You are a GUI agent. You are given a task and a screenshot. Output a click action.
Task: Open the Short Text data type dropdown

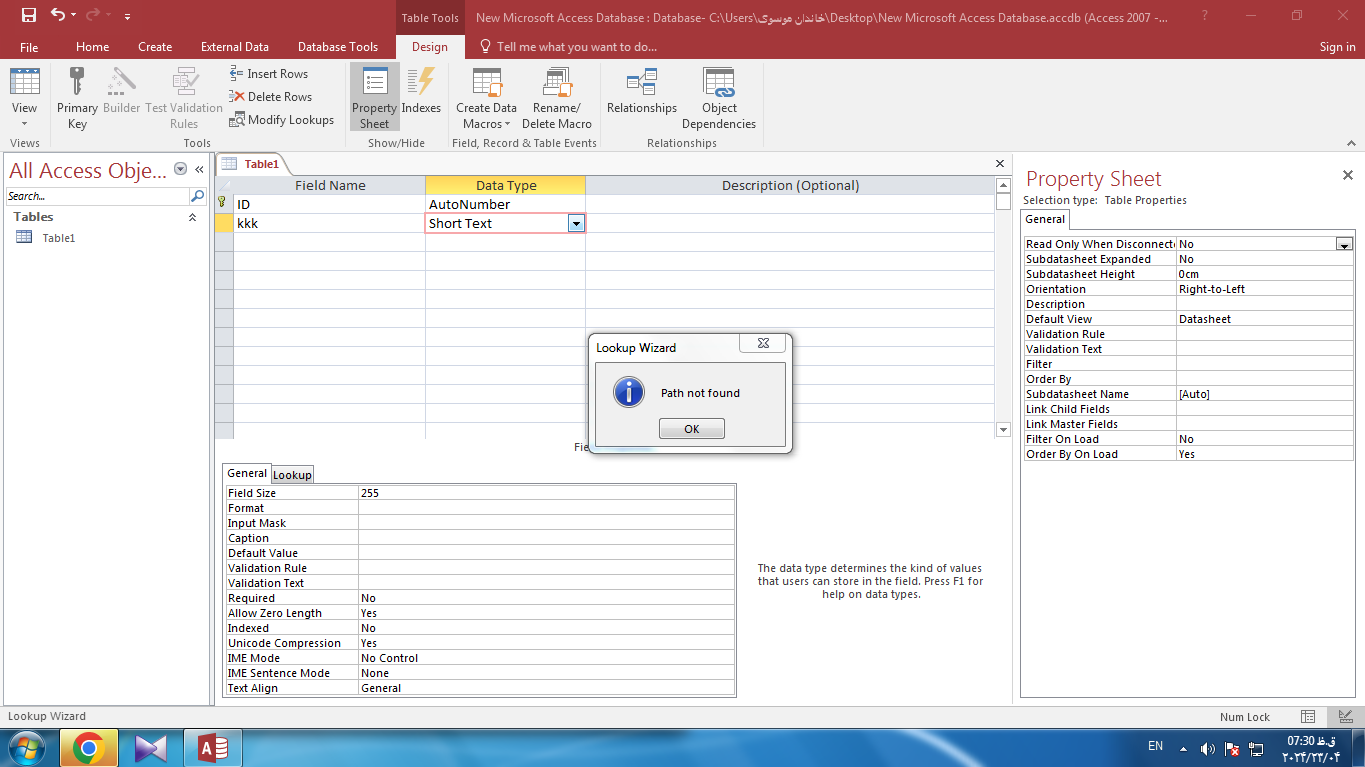[576, 224]
